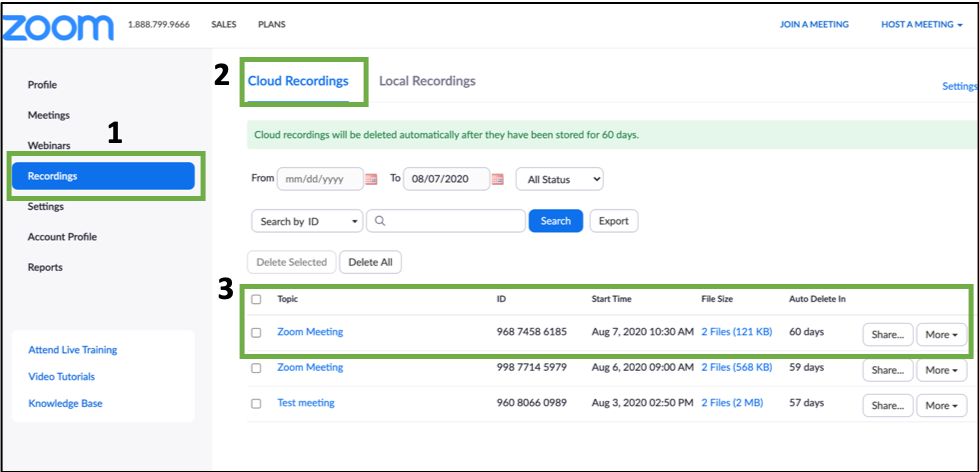The width and height of the screenshot is (979, 472).
Task: Click the File Size column header
Action: click(717, 299)
